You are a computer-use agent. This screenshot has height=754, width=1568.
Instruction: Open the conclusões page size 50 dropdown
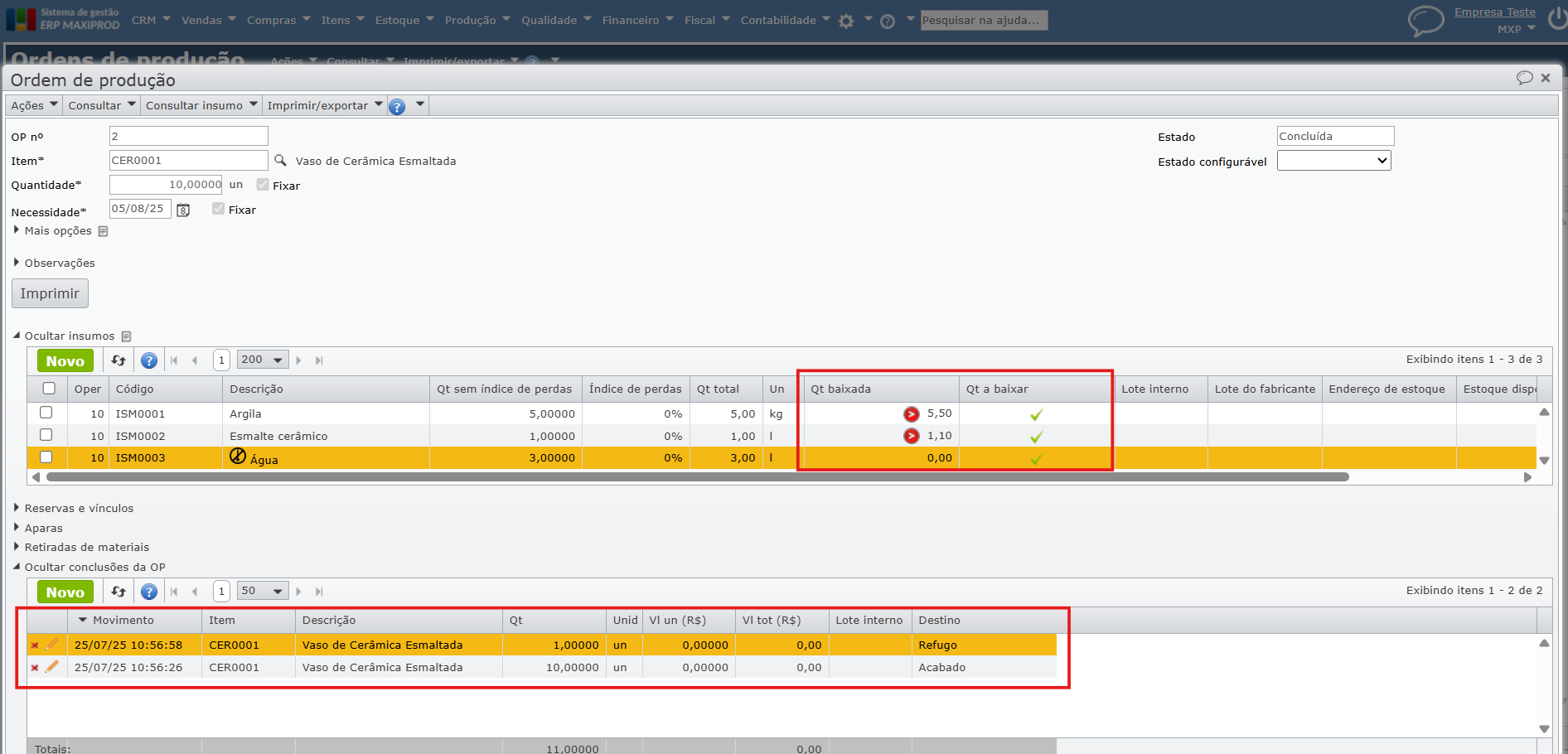pyautogui.click(x=263, y=591)
